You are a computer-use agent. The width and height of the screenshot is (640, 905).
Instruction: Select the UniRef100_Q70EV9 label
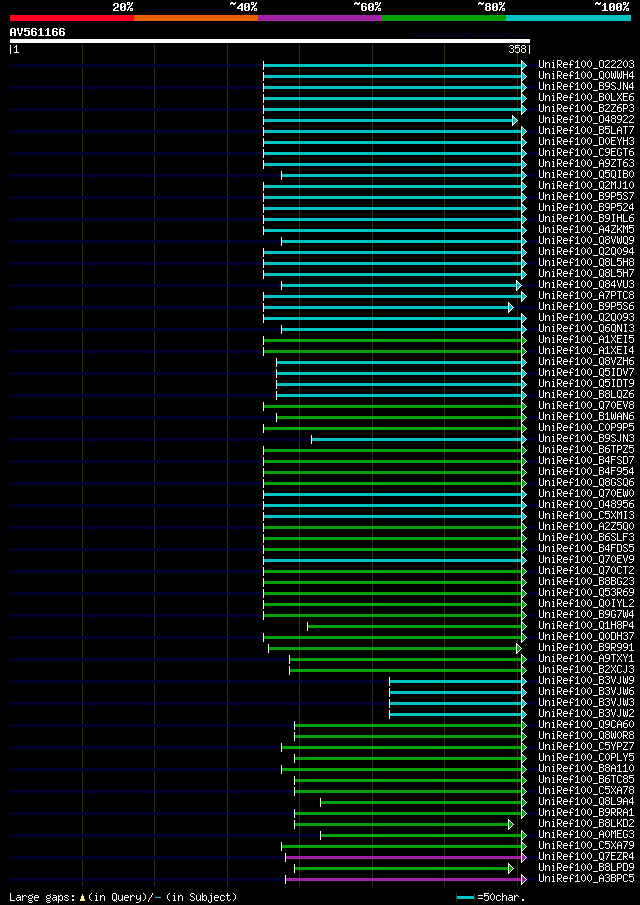pyautogui.click(x=586, y=560)
